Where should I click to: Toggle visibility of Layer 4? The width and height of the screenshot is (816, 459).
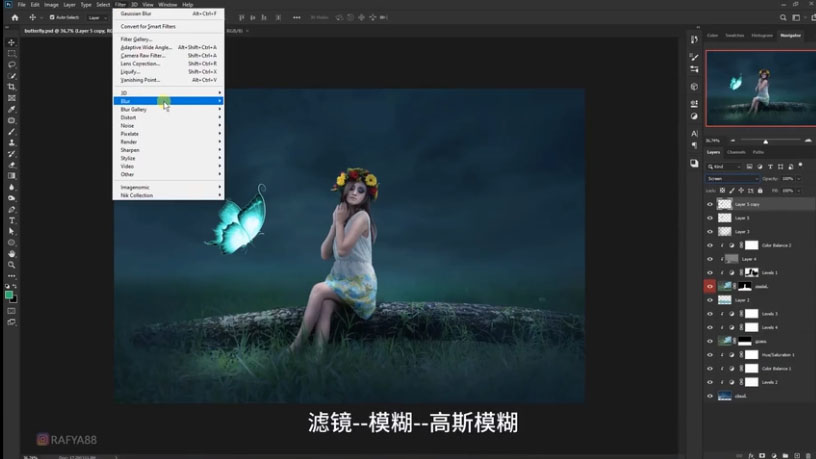pos(710,259)
